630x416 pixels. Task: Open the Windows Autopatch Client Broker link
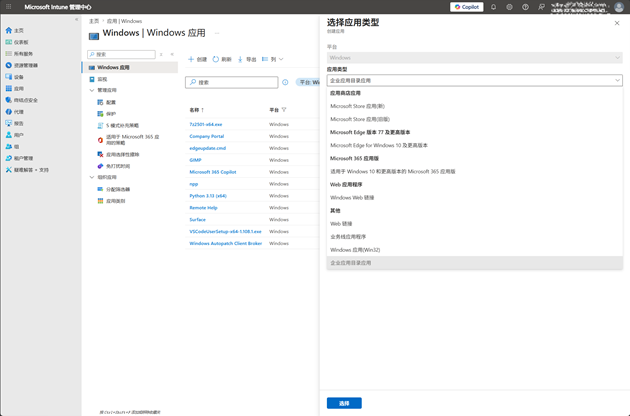pyautogui.click(x=225, y=244)
